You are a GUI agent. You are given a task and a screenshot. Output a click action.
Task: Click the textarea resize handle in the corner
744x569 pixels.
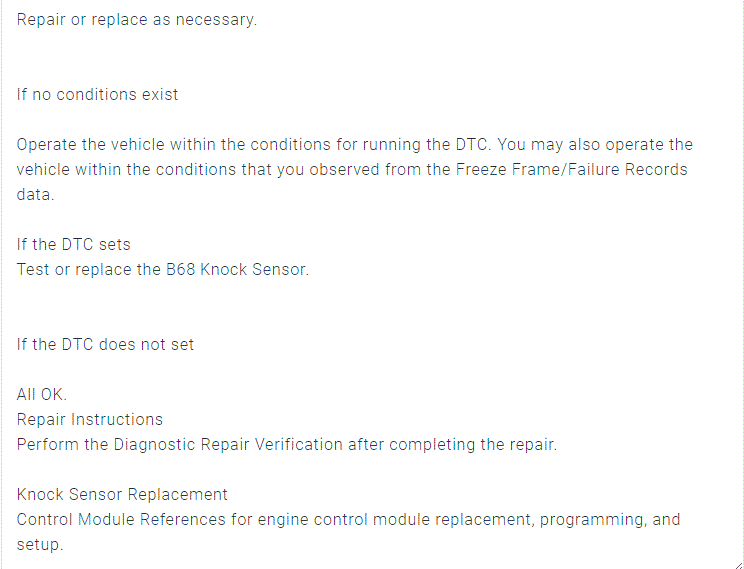click(x=736, y=562)
